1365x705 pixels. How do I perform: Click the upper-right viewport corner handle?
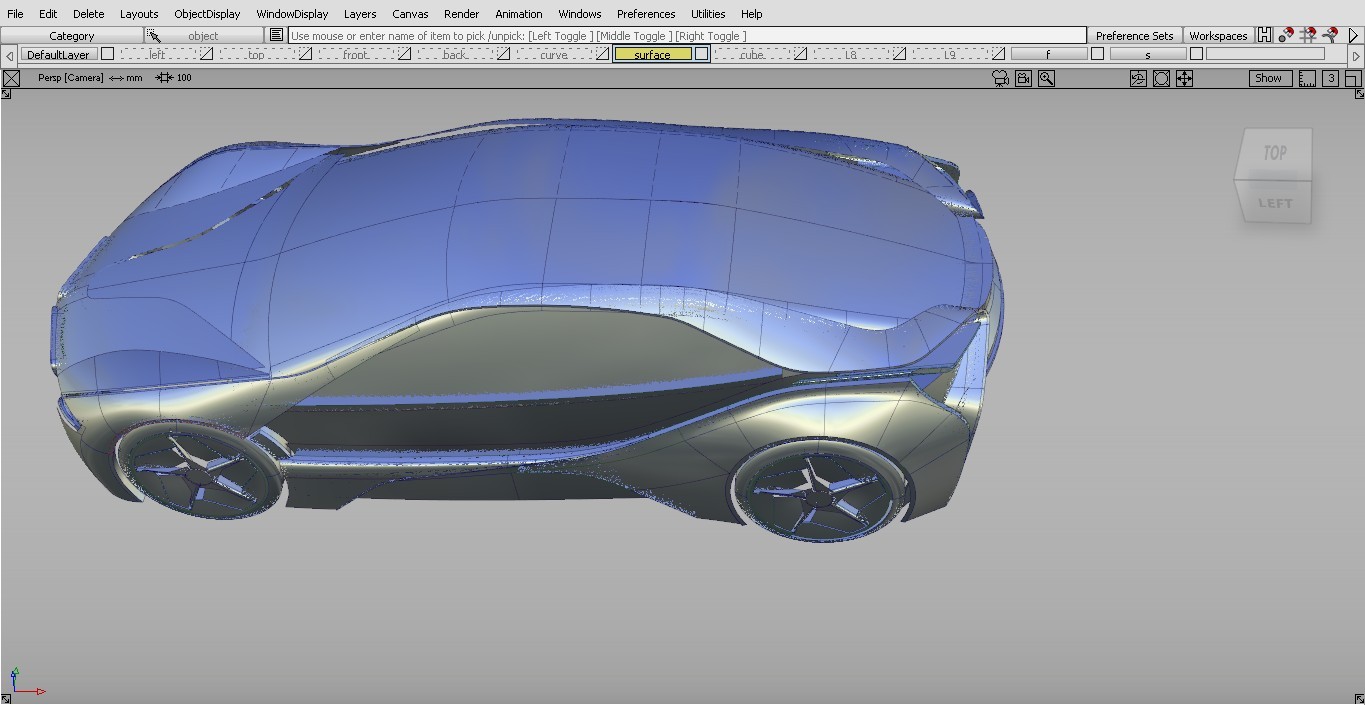point(1359,94)
